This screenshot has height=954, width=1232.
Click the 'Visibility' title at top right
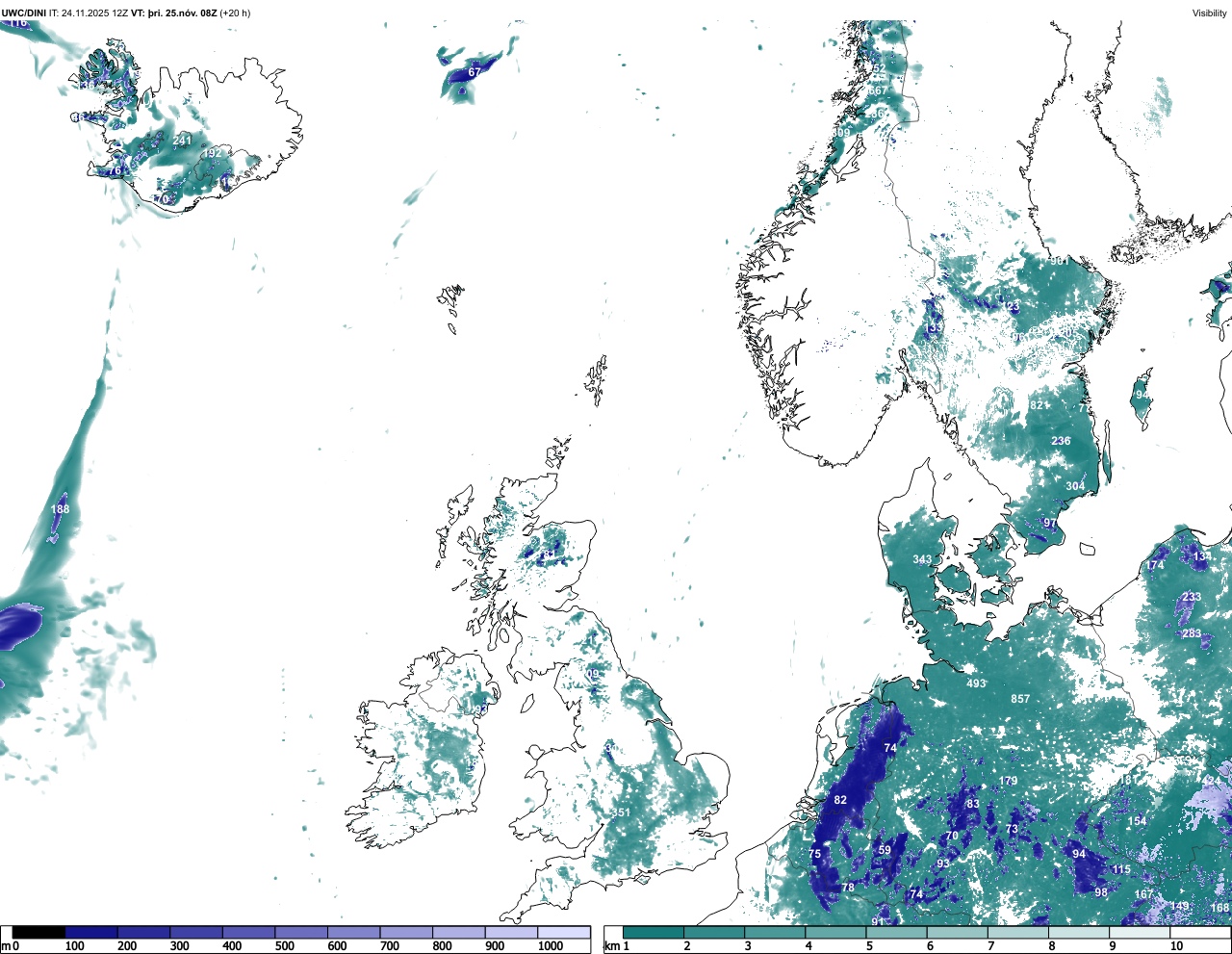(x=1210, y=13)
